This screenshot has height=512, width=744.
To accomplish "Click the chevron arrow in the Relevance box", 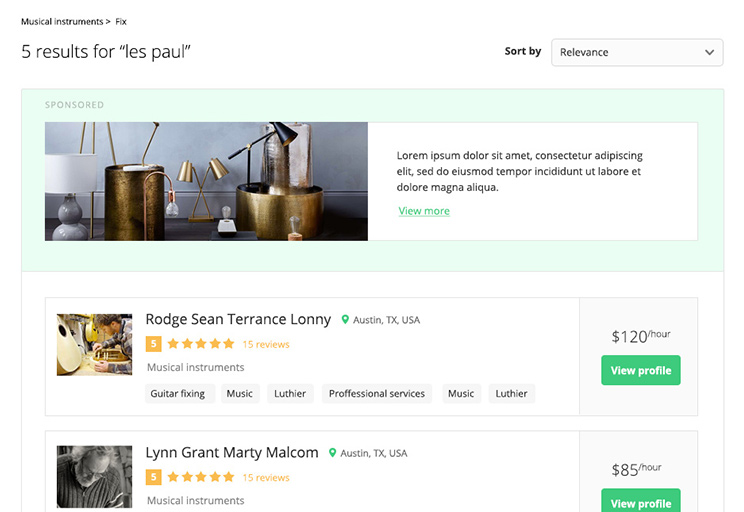I will tap(709, 52).
